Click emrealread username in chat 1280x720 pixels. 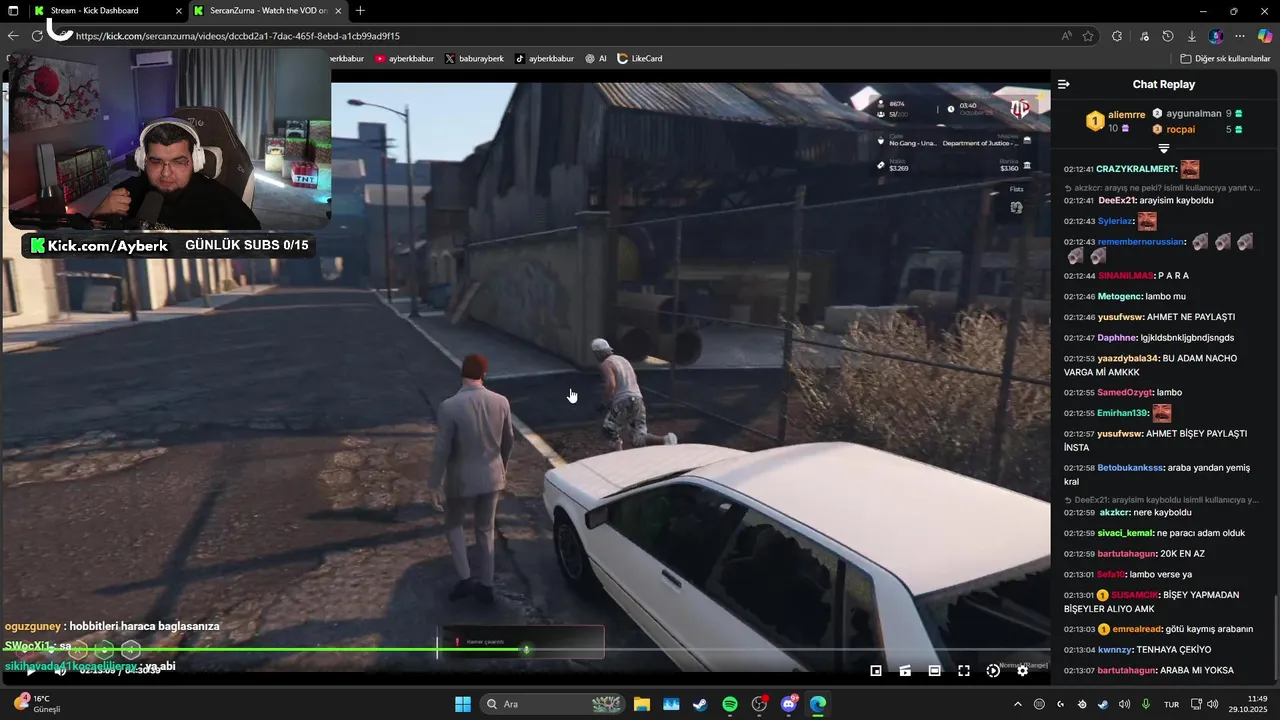tap(1137, 629)
